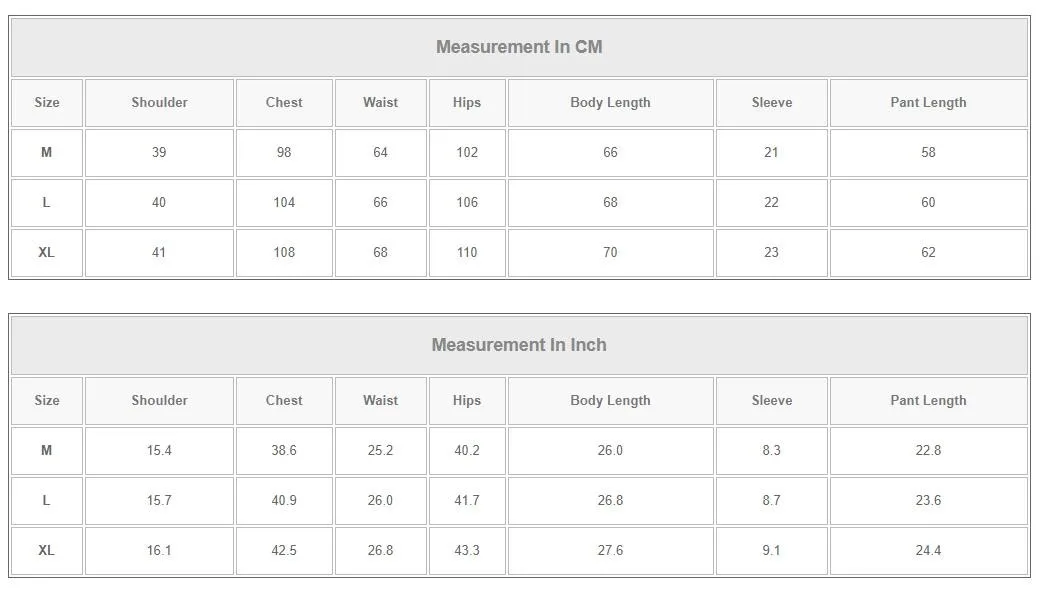Select the shoulder value 15.7 in Inch table
This screenshot has height=590, width=1040.
(159, 500)
